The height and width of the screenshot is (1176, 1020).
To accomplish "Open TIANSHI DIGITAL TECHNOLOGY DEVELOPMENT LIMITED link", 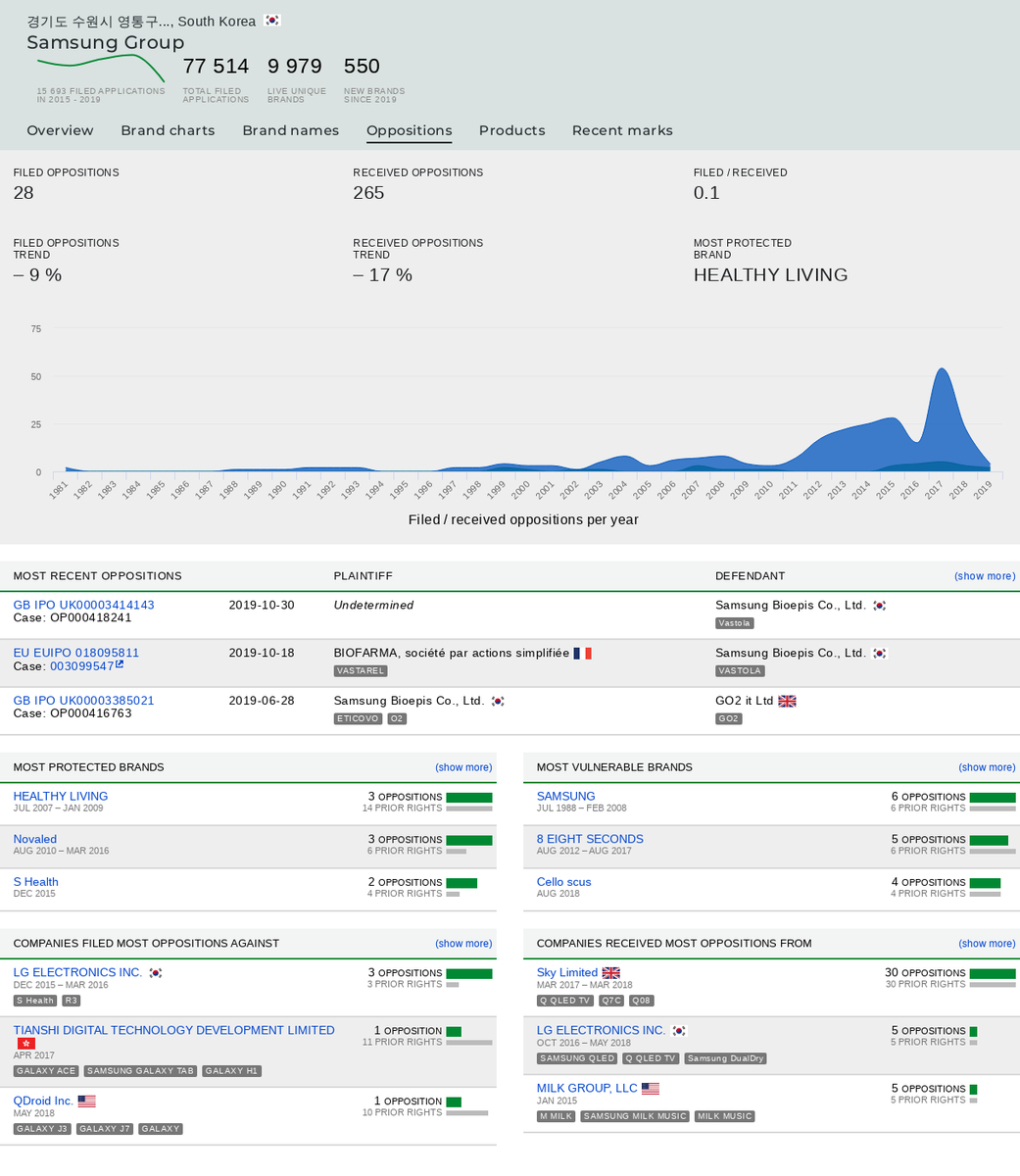I will (173, 1030).
